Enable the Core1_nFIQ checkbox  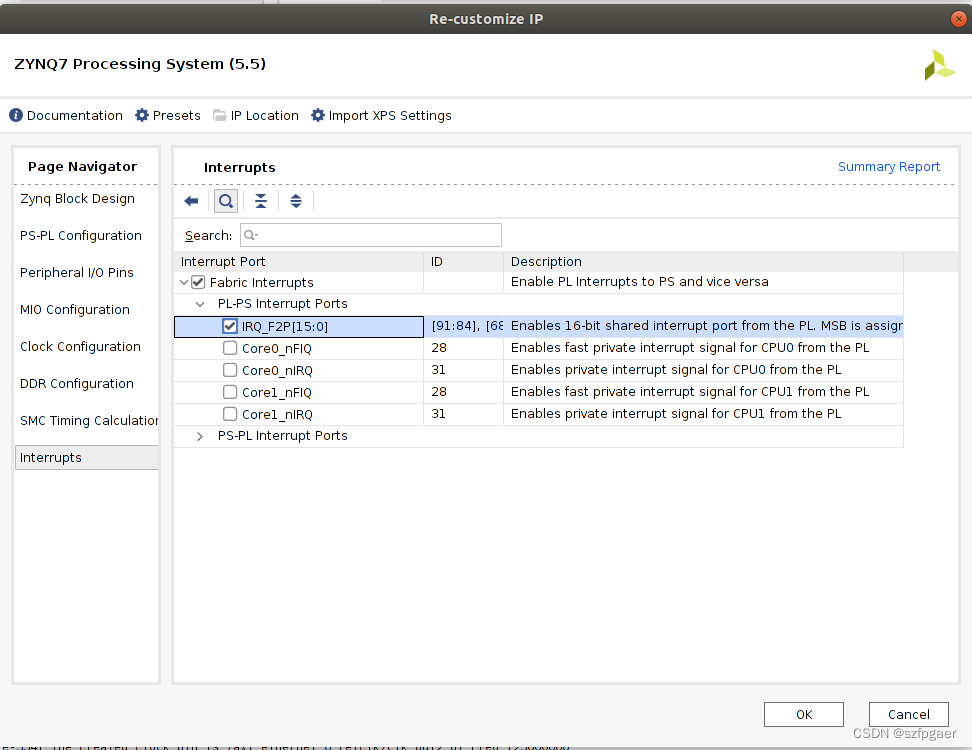coord(230,392)
